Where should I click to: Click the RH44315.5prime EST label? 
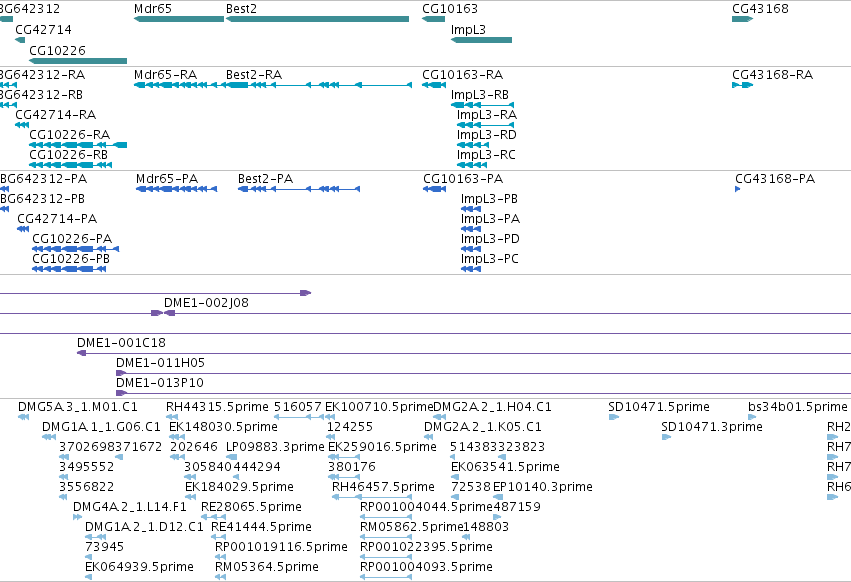pos(217,407)
